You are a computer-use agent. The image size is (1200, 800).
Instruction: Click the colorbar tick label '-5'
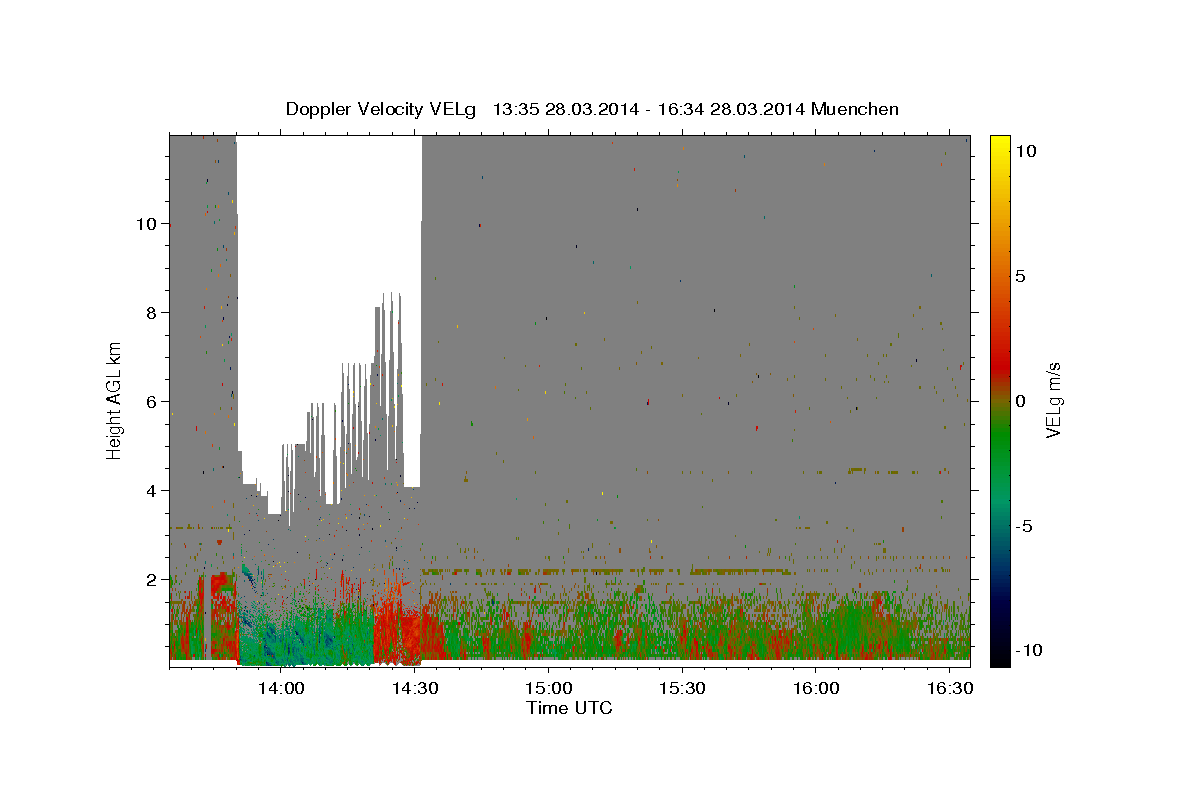tap(1025, 526)
